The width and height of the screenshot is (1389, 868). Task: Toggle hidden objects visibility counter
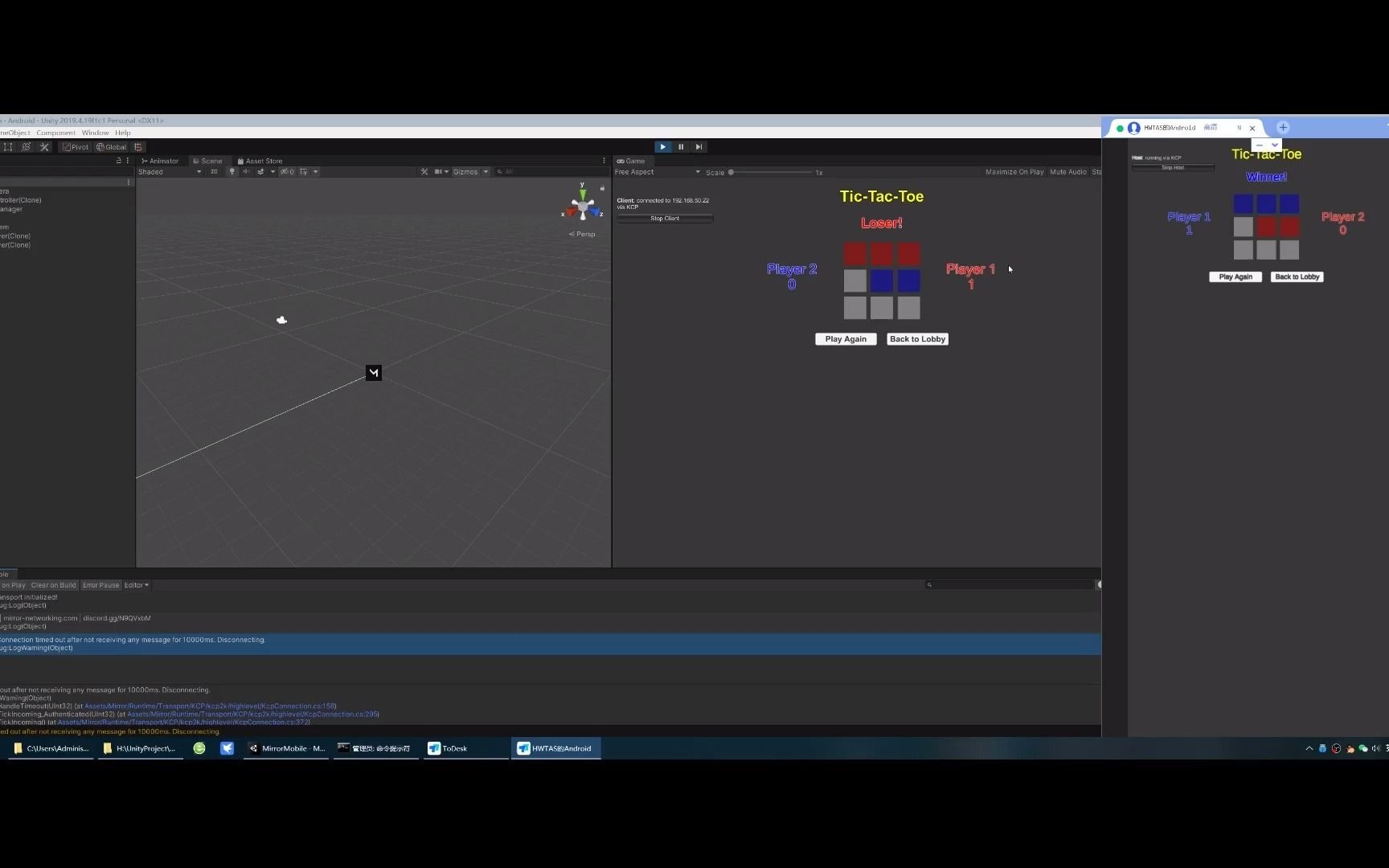[287, 172]
